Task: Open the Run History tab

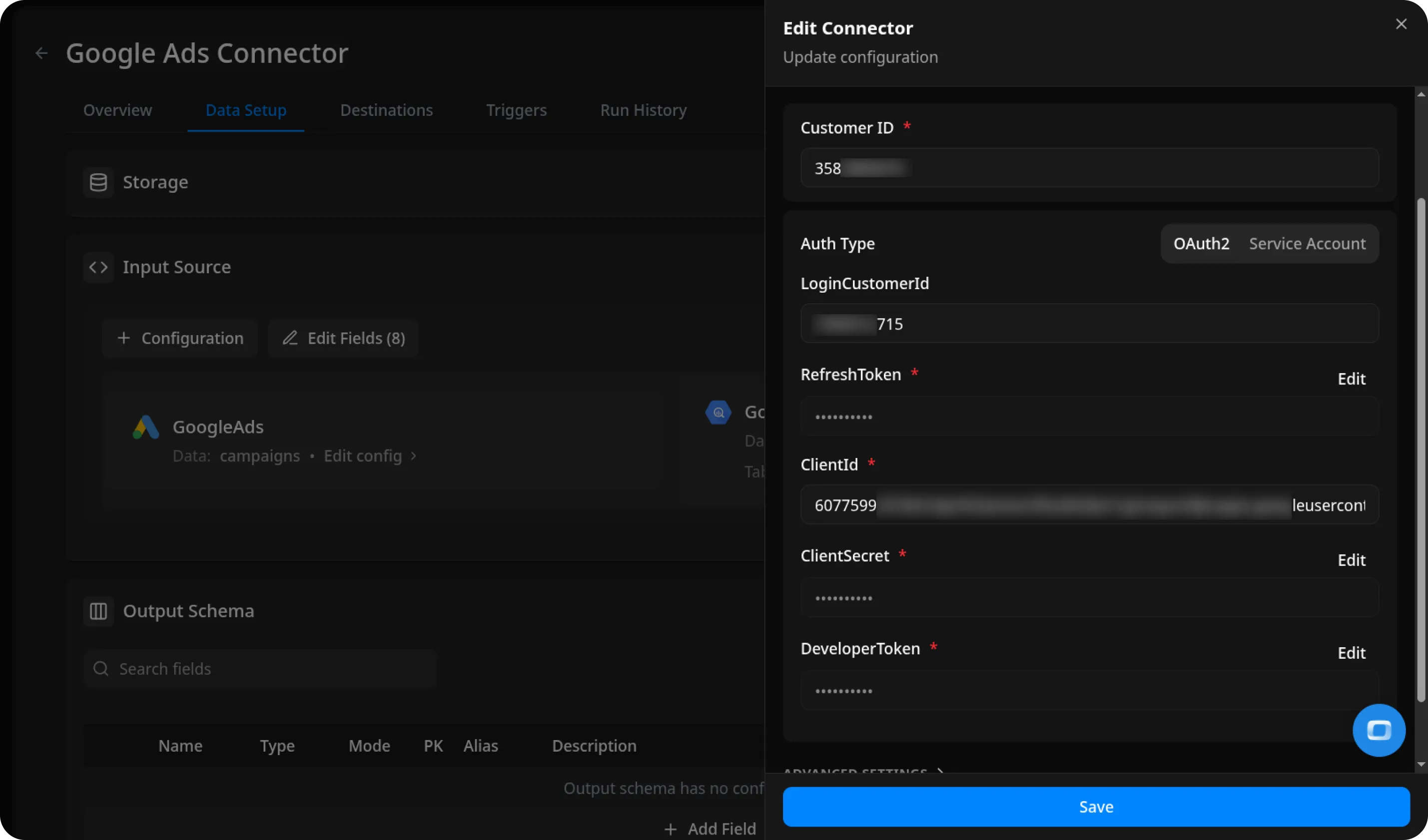Action: [643, 110]
